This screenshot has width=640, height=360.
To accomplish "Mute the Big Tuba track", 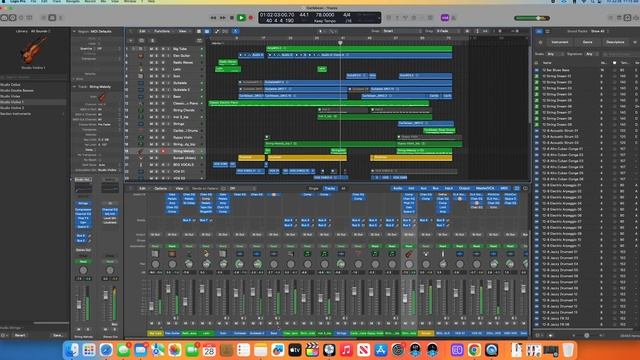I will [x=151, y=49].
